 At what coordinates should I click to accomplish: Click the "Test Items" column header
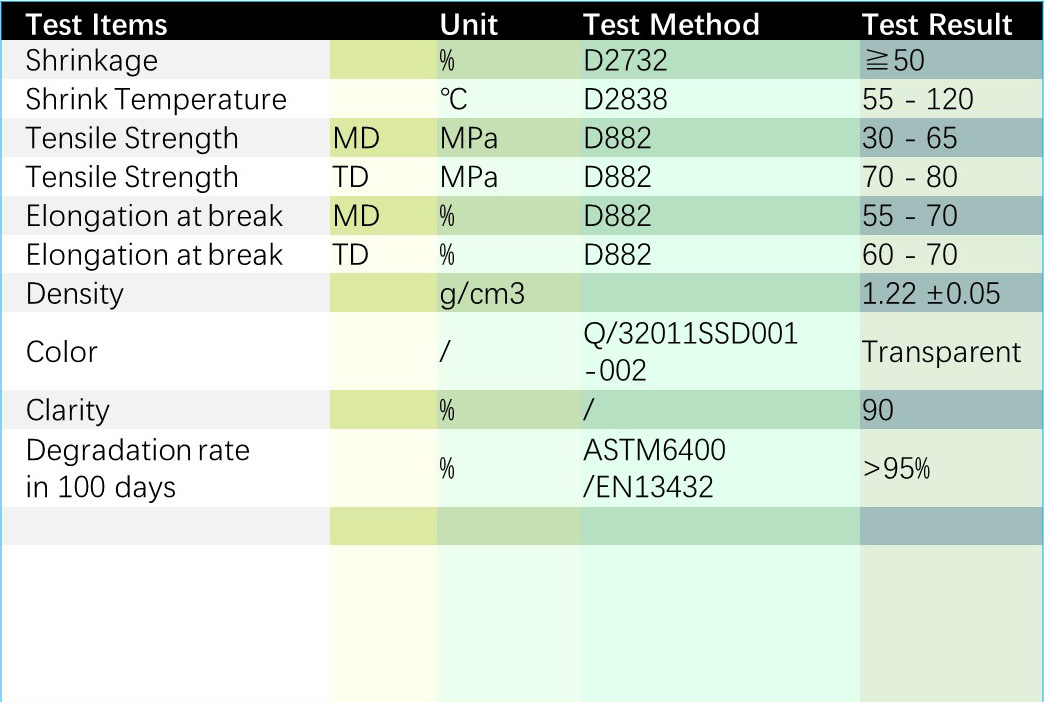(97, 24)
